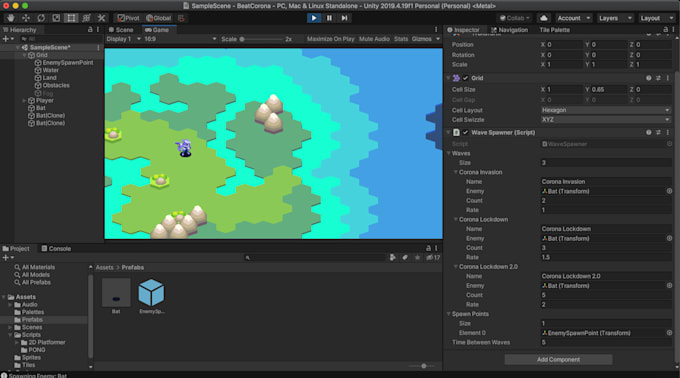Select the Rotate tool
Viewport: 680px width, 378px height.
coord(41,18)
